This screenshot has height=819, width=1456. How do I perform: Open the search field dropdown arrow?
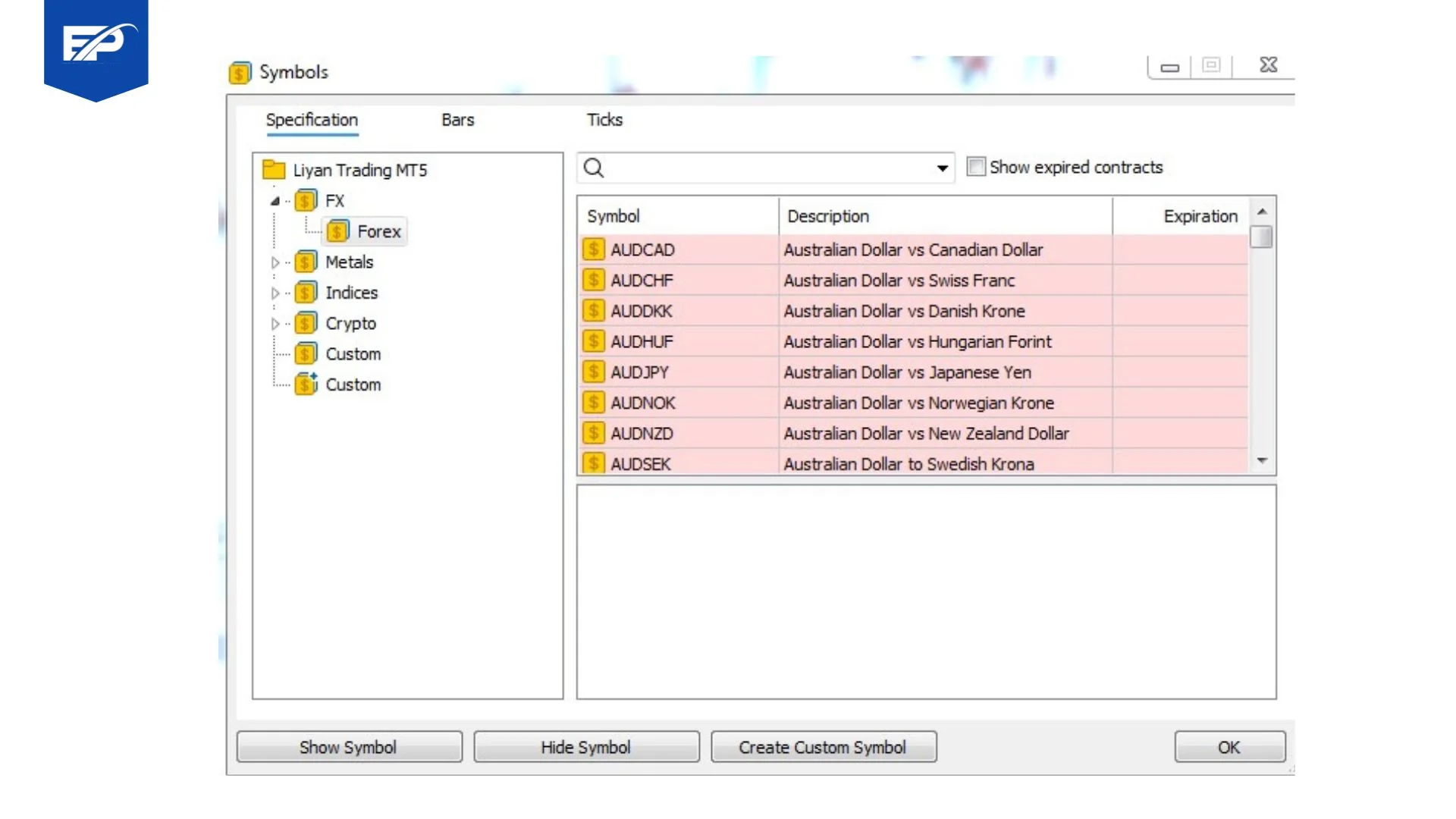coord(942,168)
